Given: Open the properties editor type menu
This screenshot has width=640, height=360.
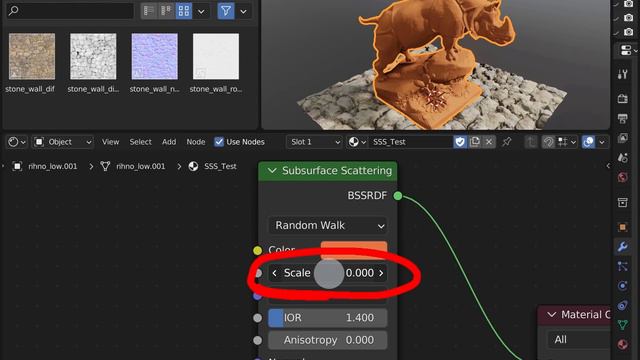Looking at the screenshot, I should pyautogui.click(x=627, y=50).
